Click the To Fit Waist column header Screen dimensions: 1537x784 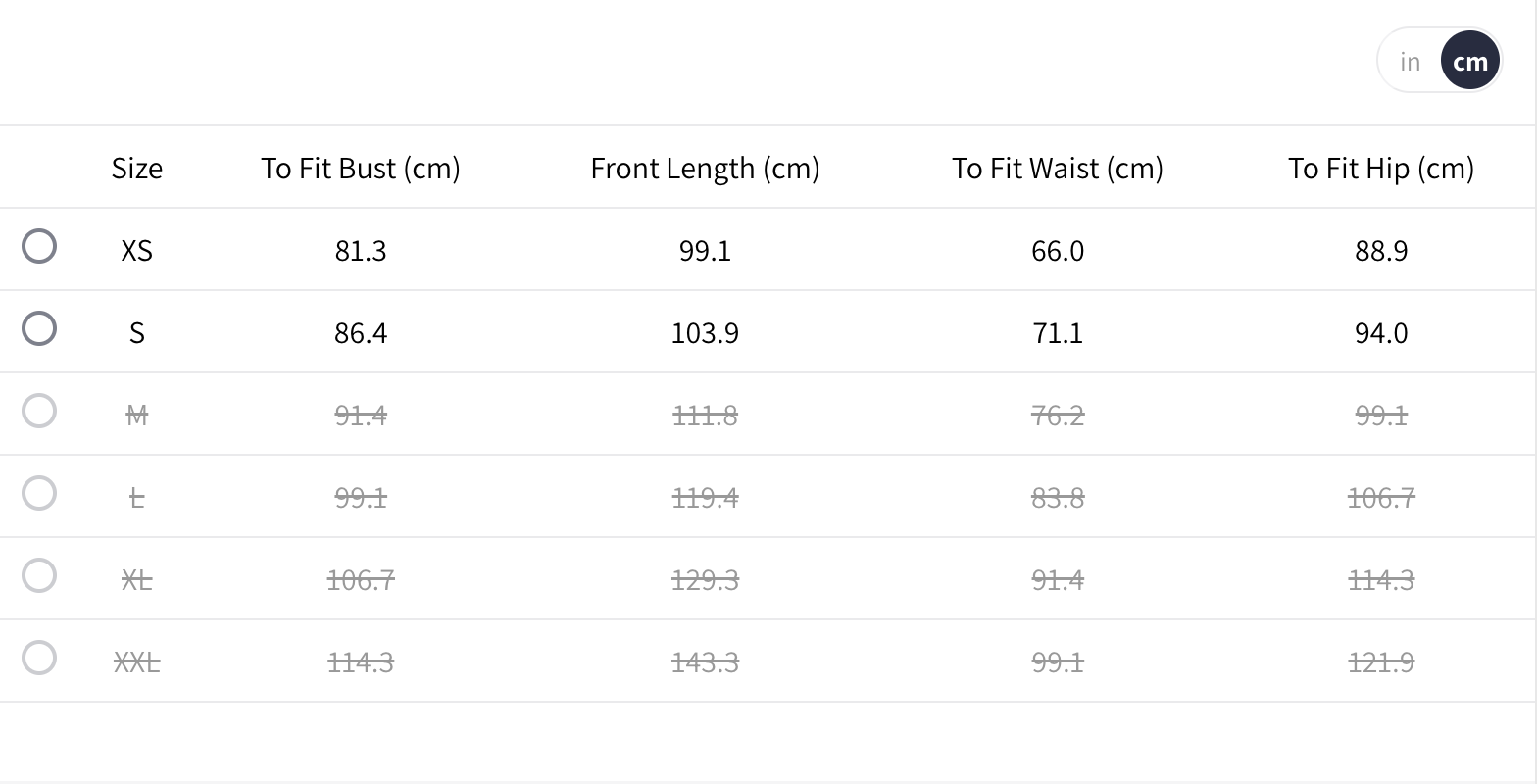1058,168
